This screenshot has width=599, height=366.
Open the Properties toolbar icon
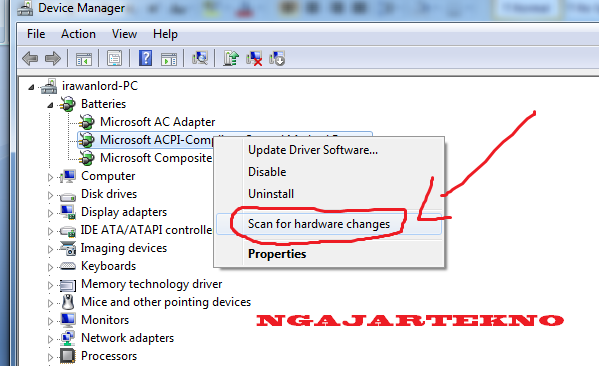114,58
